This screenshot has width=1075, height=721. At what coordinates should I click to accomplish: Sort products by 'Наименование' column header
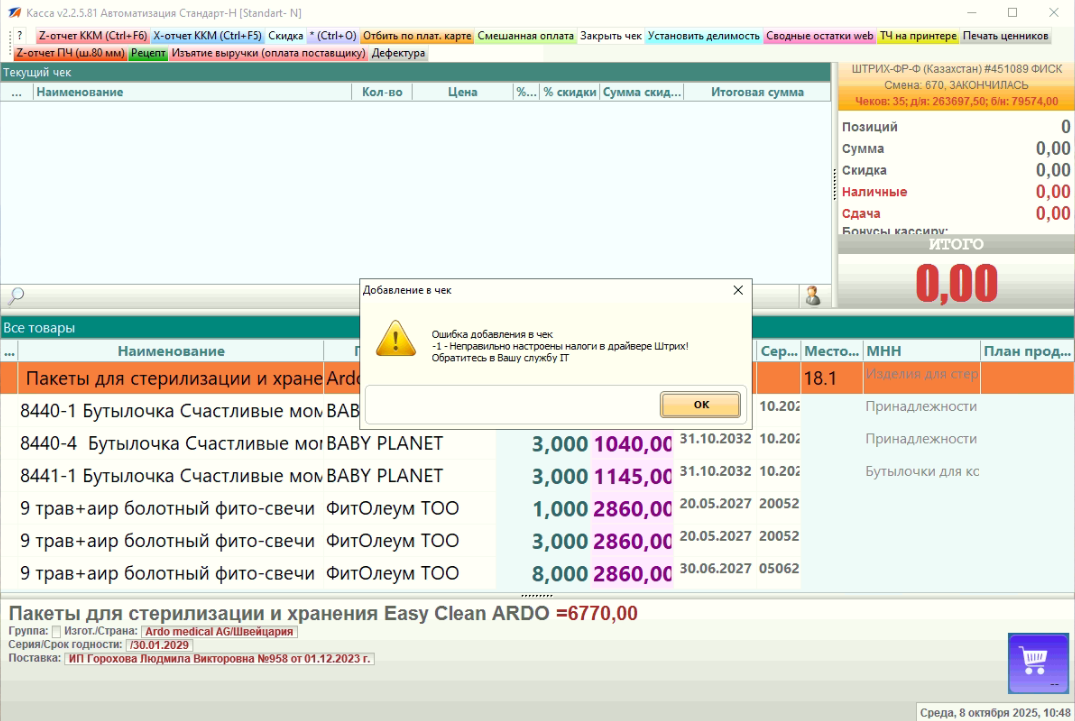pos(170,351)
